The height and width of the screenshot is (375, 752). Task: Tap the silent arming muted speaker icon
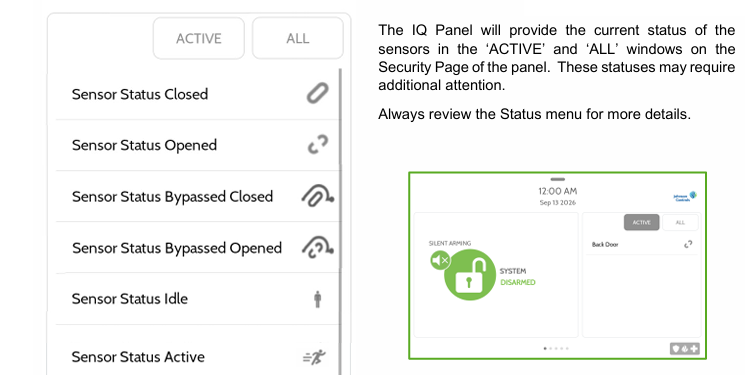[440, 260]
